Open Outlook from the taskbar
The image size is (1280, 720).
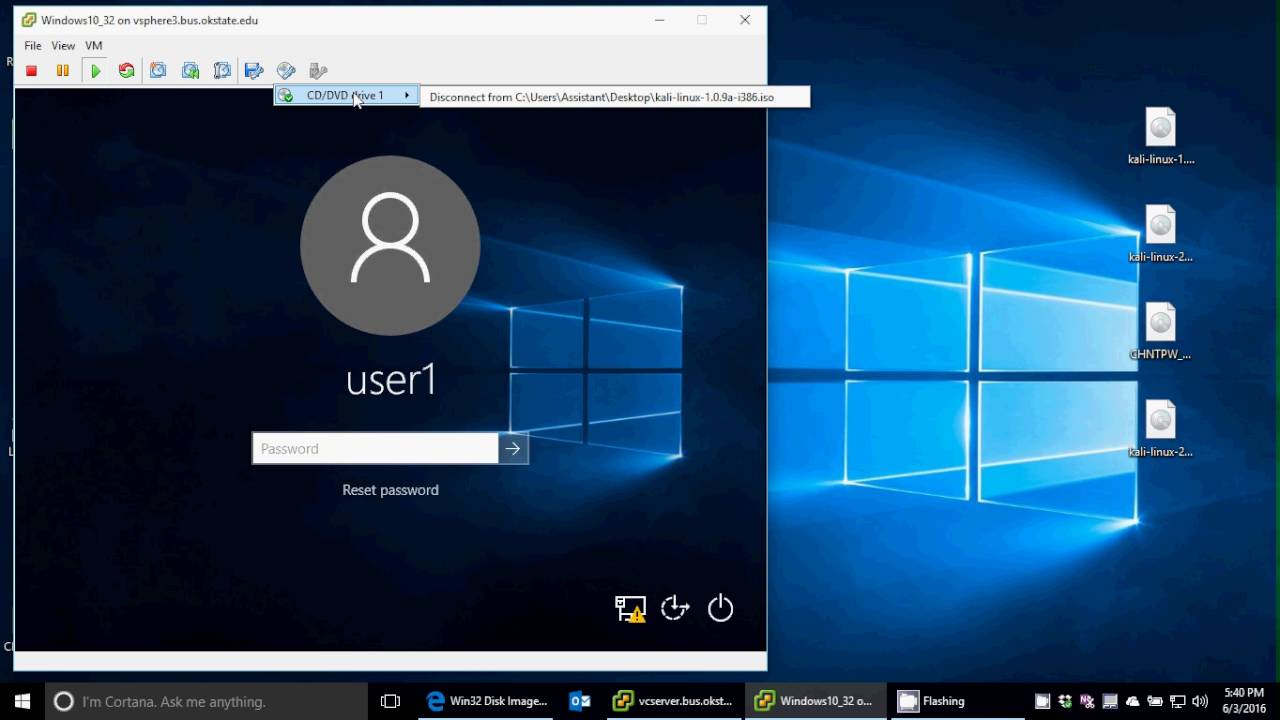pos(580,701)
